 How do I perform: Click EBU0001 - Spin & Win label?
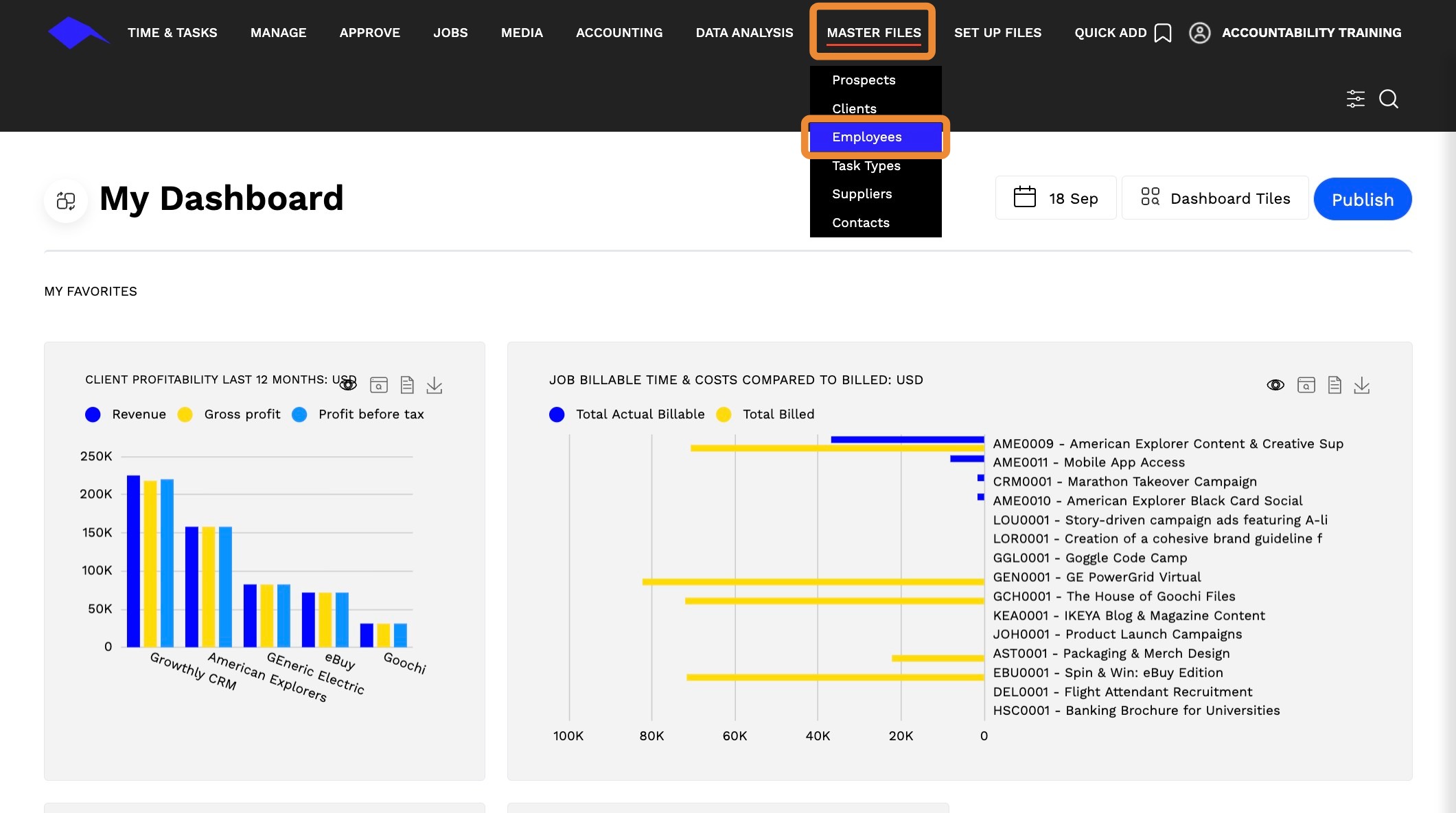pos(1108,672)
